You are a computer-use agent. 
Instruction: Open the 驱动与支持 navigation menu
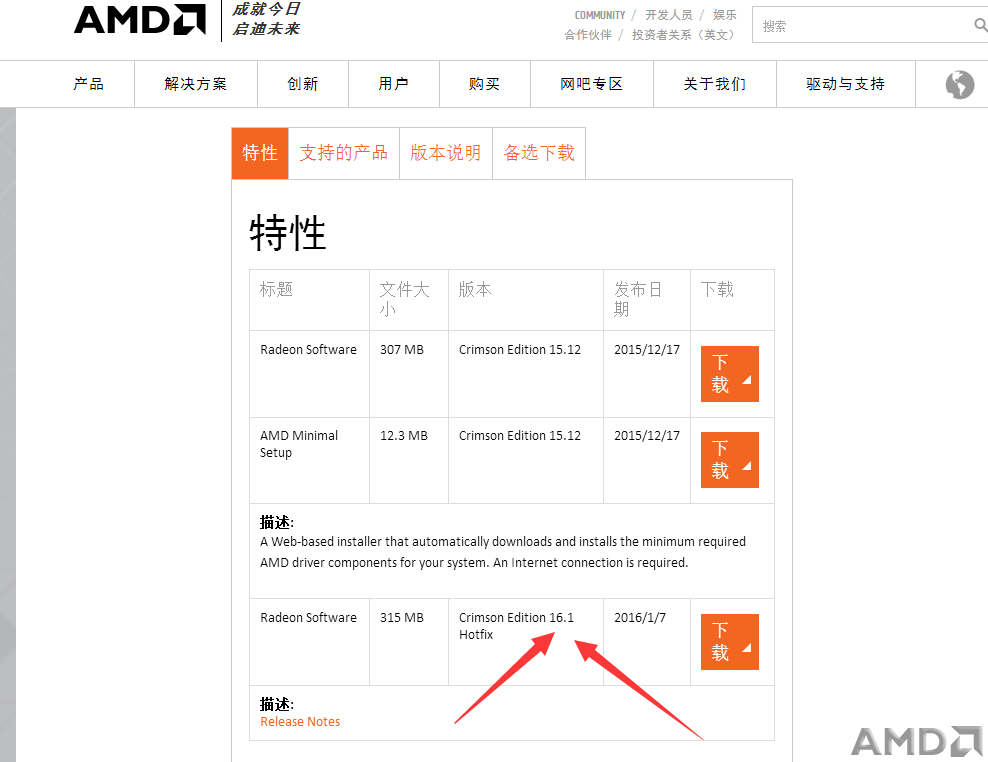[x=846, y=84]
